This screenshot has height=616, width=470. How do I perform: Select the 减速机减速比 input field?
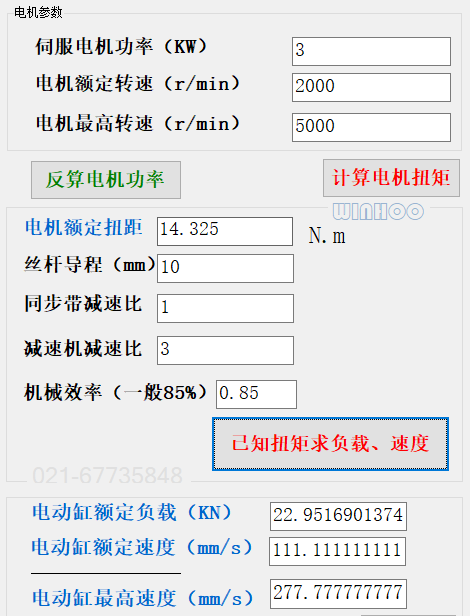225,350
